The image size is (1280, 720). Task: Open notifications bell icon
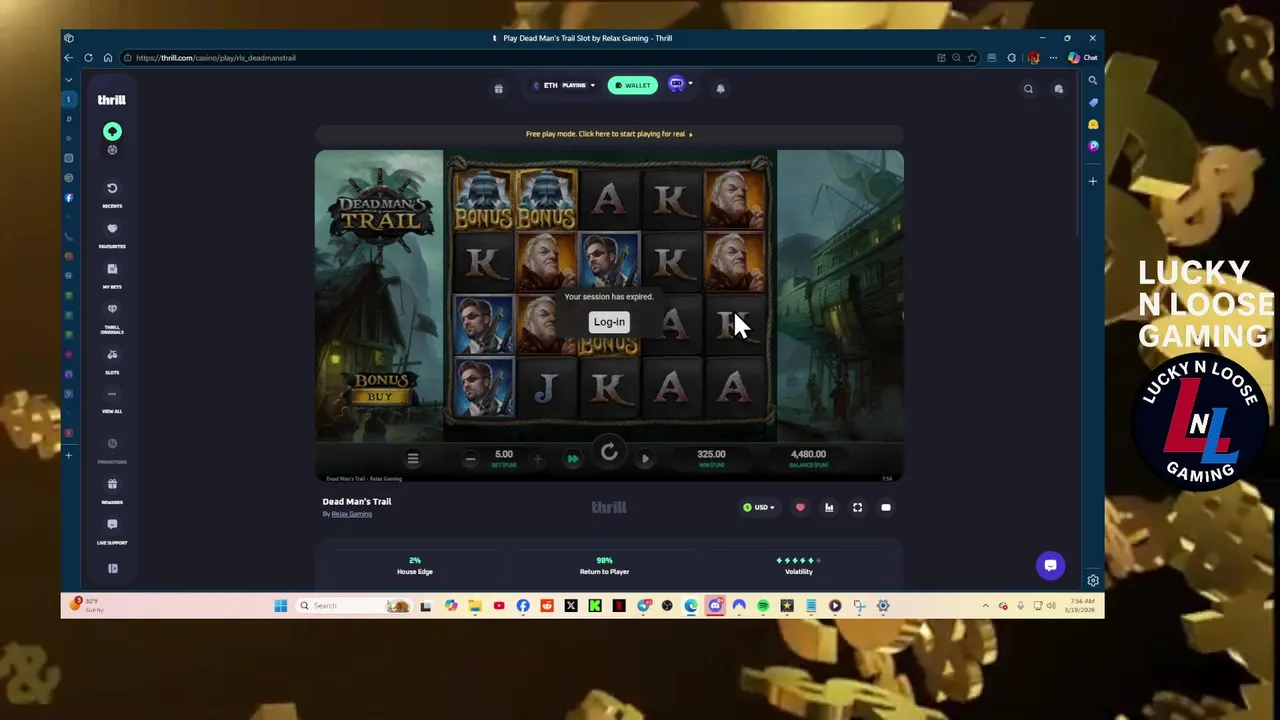coord(720,88)
